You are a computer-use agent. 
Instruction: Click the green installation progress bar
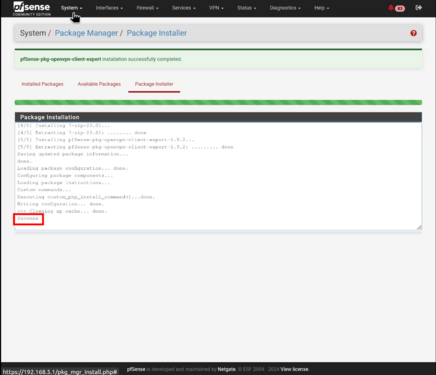click(218, 102)
